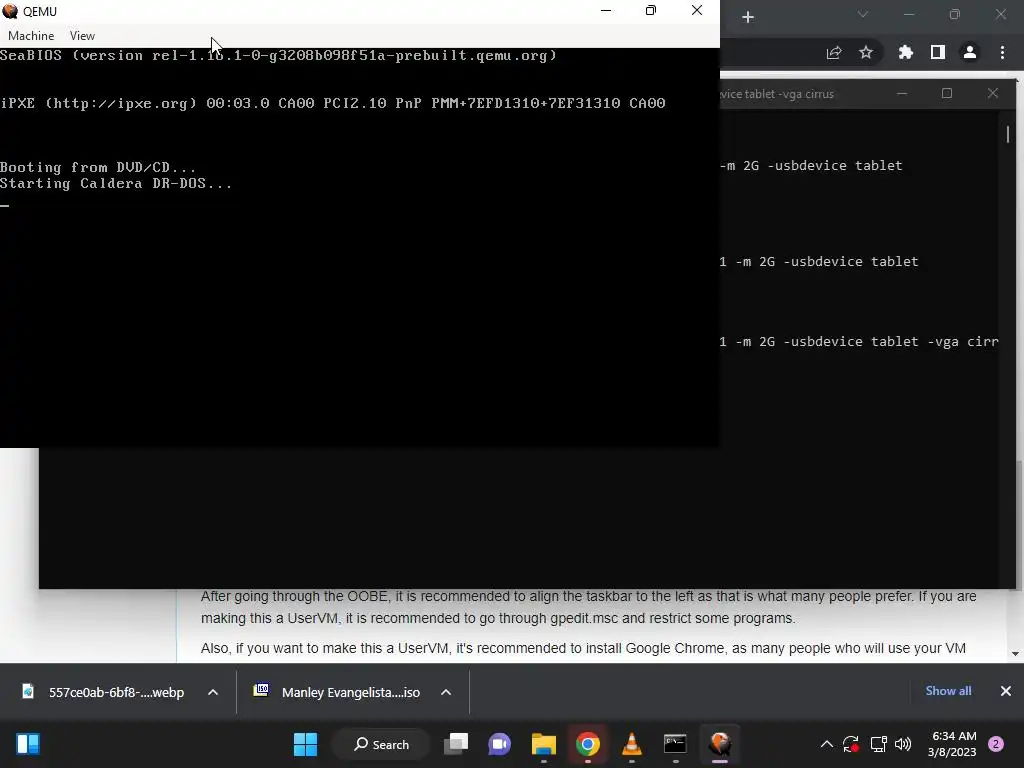Expand options for the webp download
The image size is (1024, 768).
click(x=213, y=692)
